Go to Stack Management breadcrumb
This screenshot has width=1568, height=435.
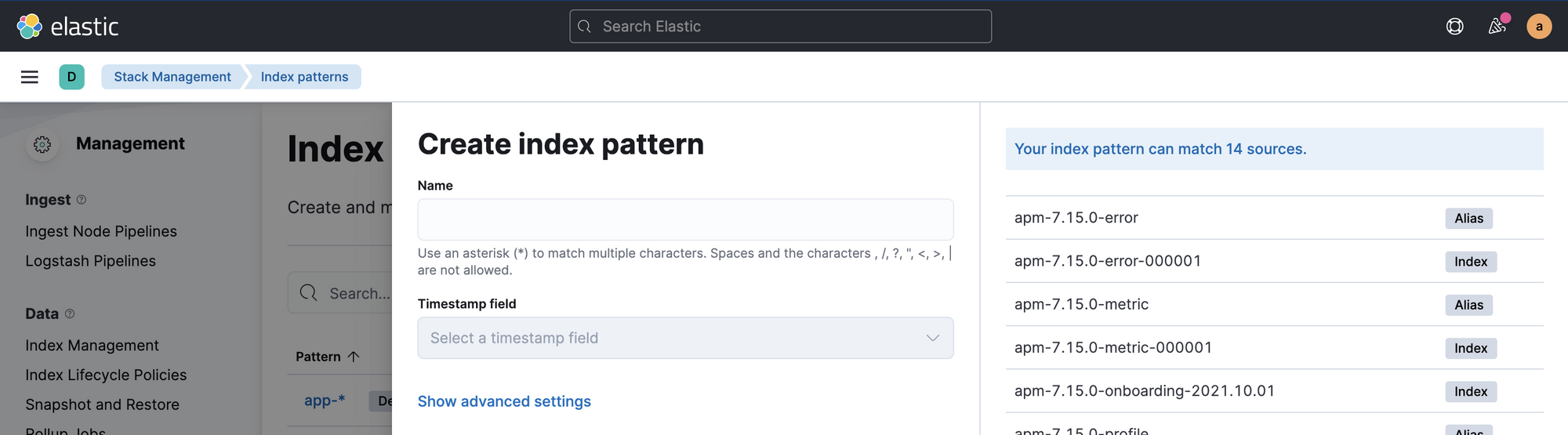[172, 77]
